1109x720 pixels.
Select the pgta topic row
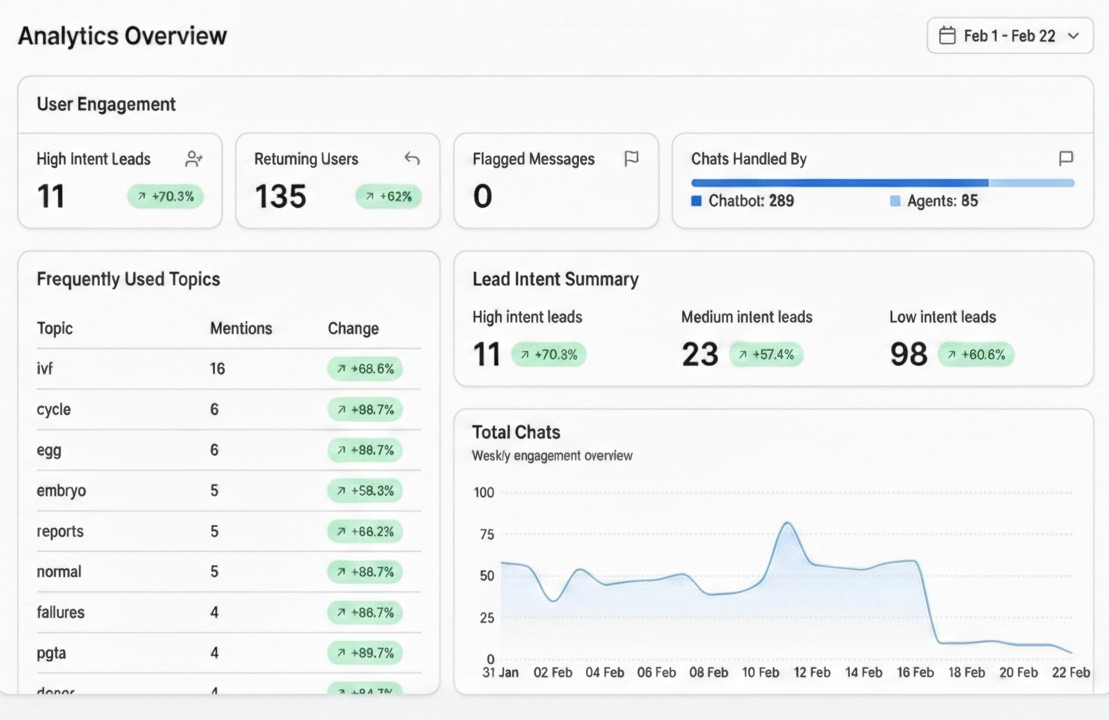[x=228, y=653]
